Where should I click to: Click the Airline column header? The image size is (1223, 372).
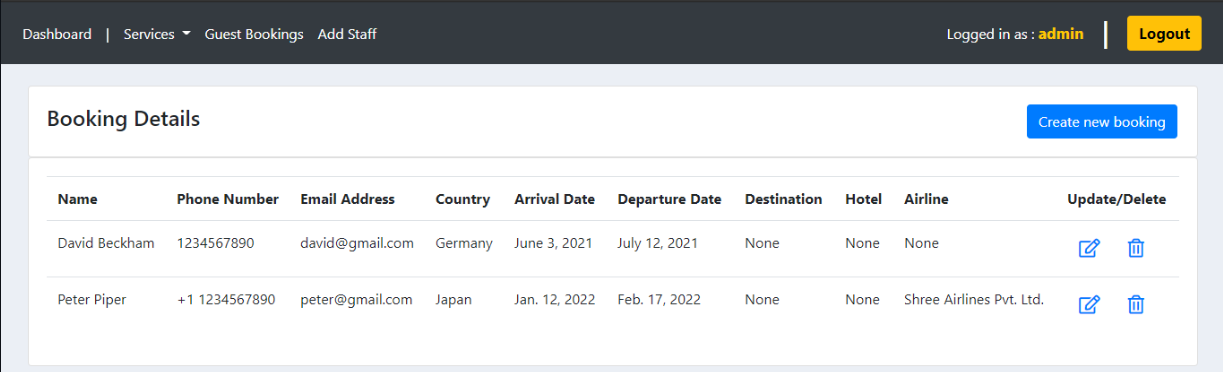tap(926, 199)
